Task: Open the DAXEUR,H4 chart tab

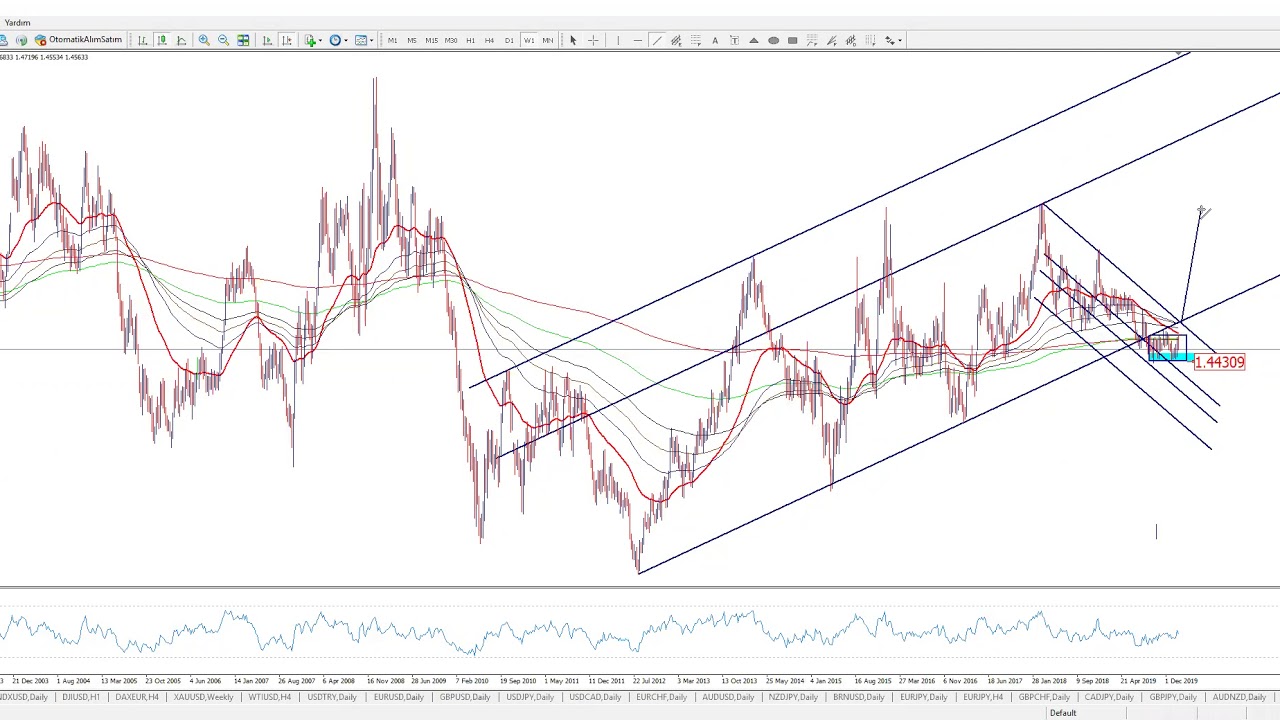Action: 137,697
